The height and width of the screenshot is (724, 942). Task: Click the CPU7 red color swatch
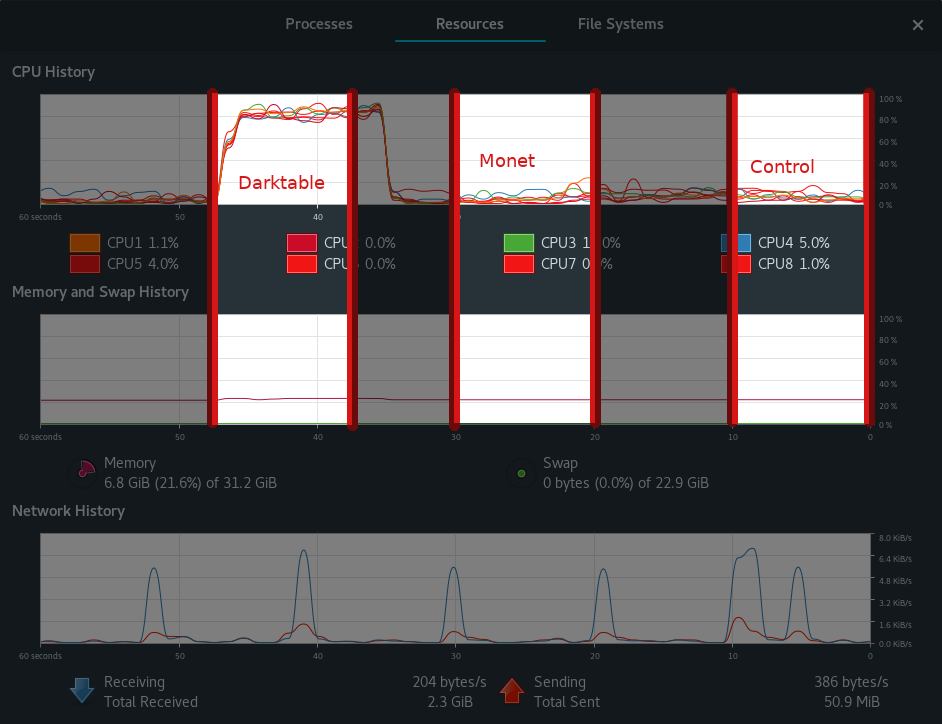(518, 264)
